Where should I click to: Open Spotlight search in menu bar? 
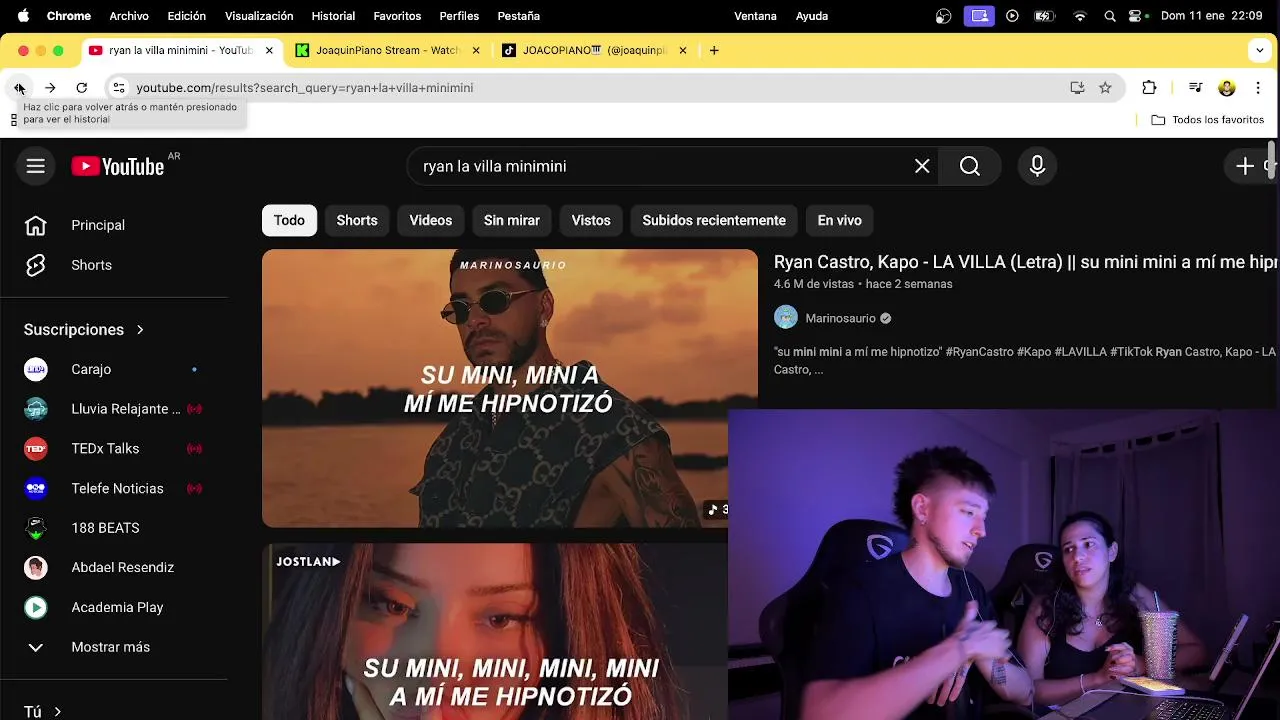1110,16
